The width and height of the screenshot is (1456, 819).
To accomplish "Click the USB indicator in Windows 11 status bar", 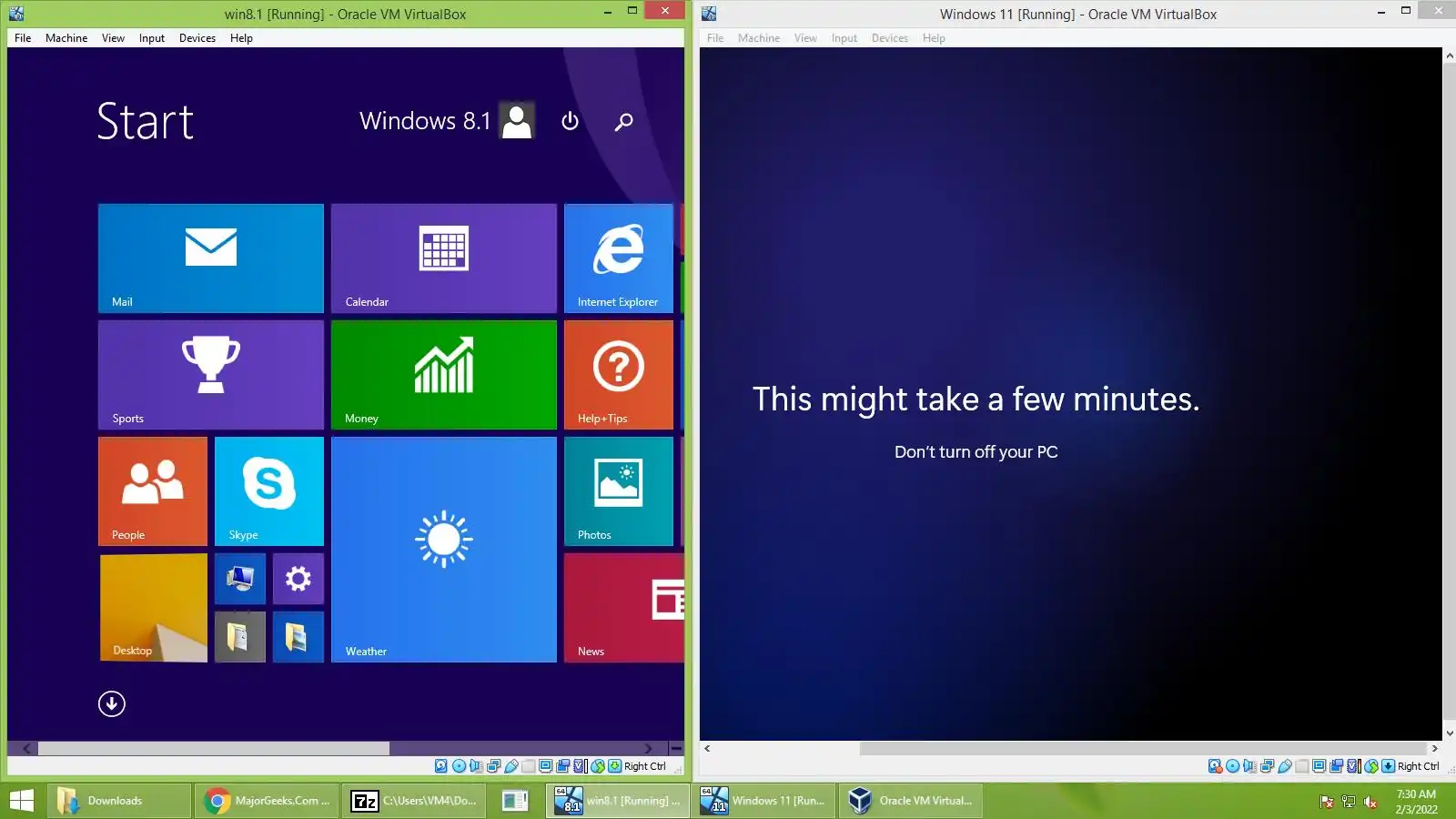I will [x=1285, y=766].
